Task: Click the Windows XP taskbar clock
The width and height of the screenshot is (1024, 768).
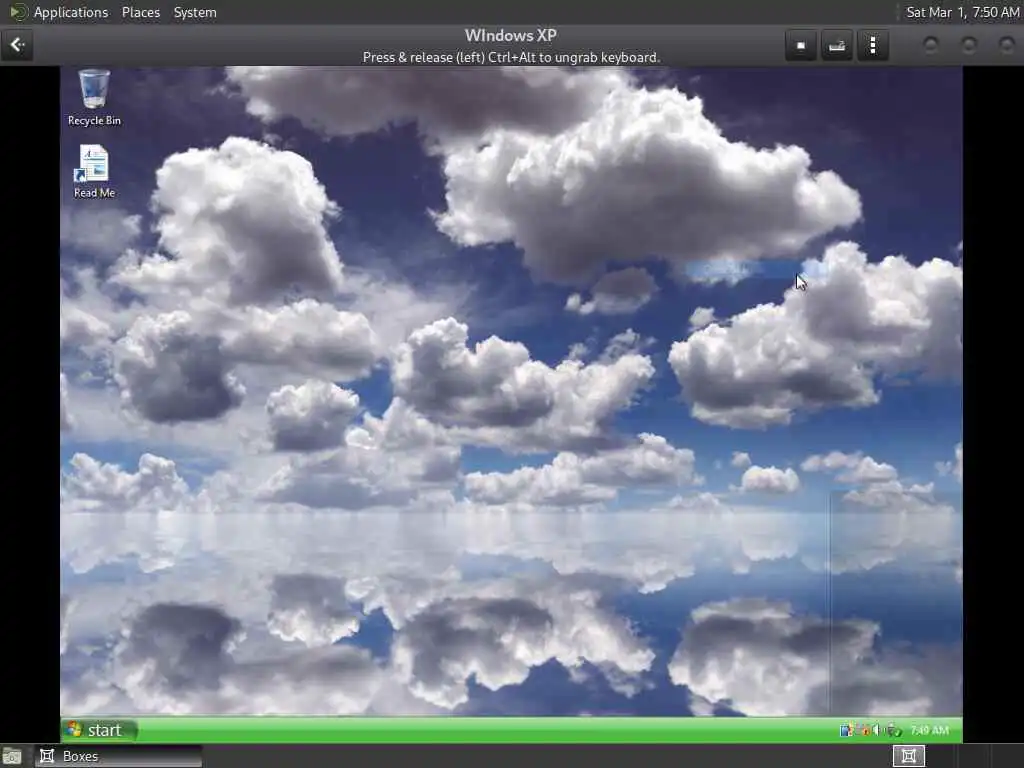Action: pyautogui.click(x=929, y=730)
